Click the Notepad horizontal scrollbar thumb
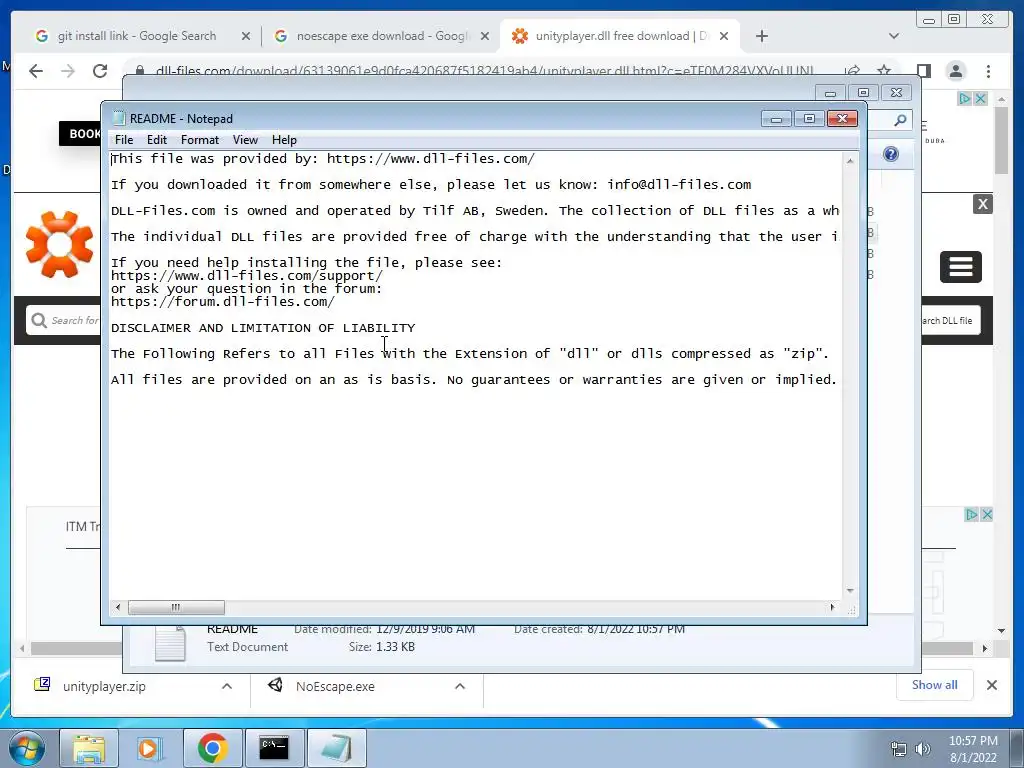The height and width of the screenshot is (768, 1024). coord(176,607)
